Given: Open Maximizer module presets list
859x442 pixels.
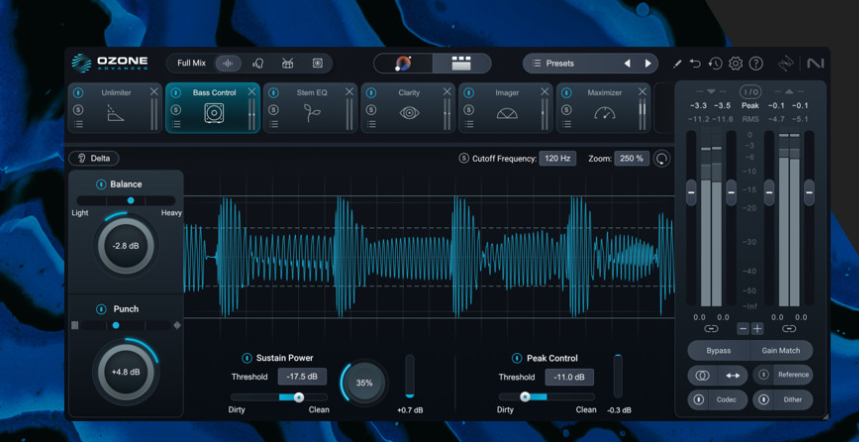Looking at the screenshot, I should coord(566,124).
